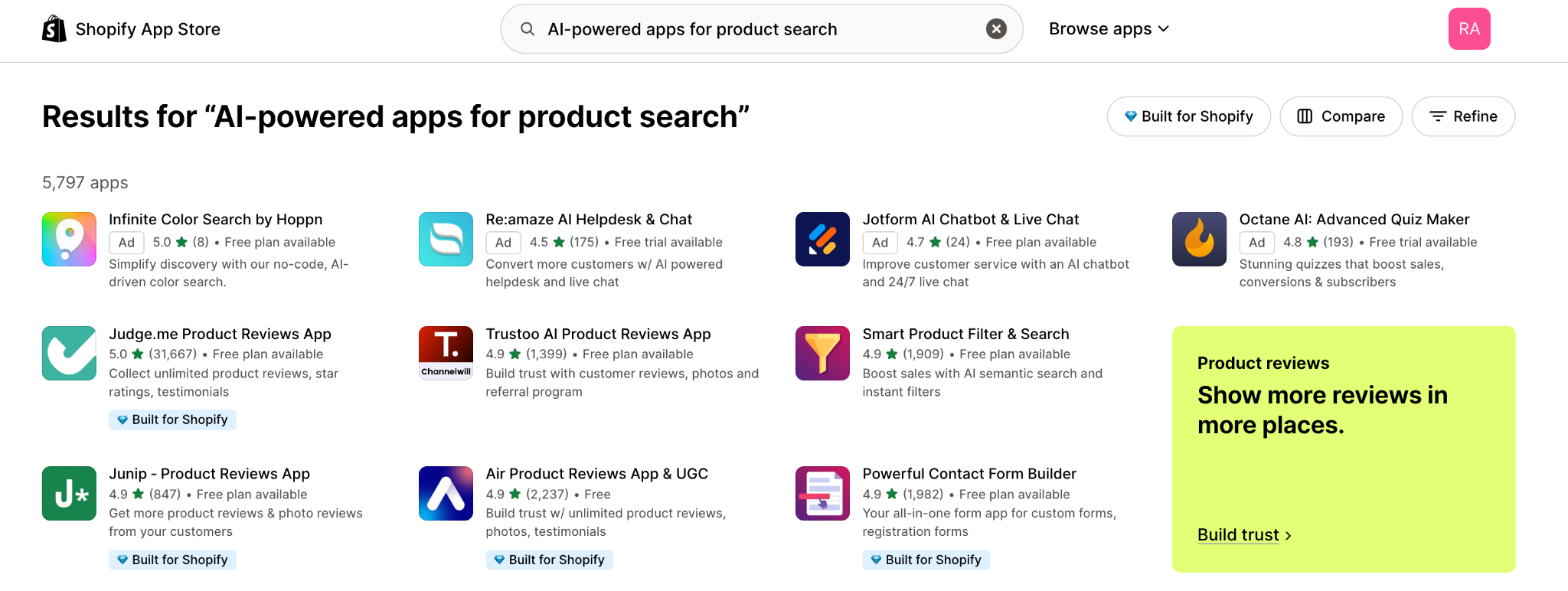Clear the search field text
Image resolution: width=1568 pixels, height=591 pixels.
[x=996, y=29]
